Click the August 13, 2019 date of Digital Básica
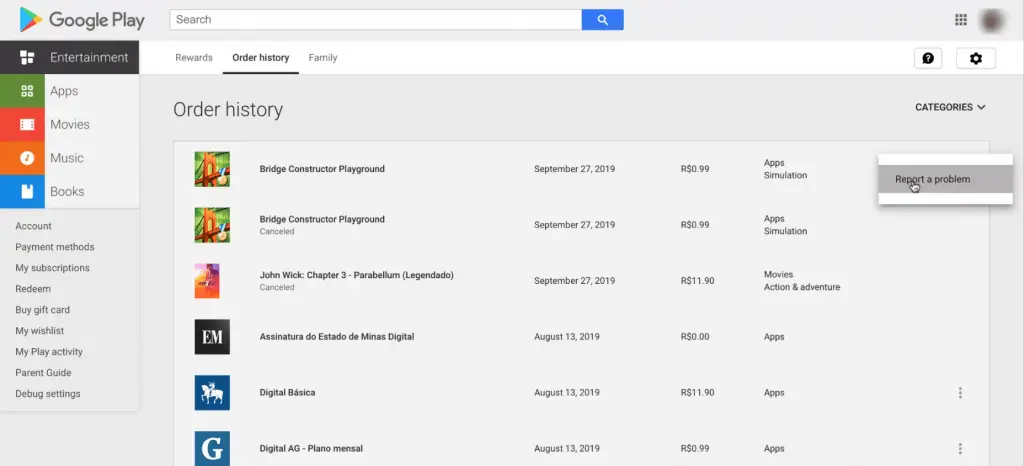Screen dimensions: 1024x466 tap(566, 393)
